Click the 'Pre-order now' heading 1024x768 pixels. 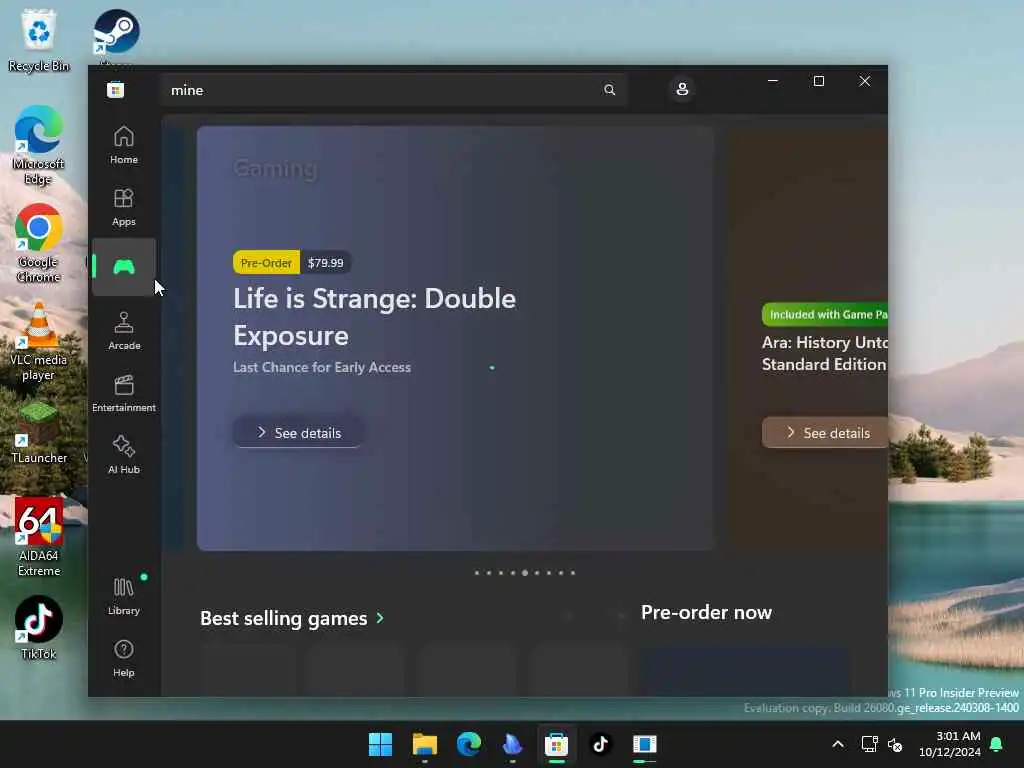pyautogui.click(x=706, y=613)
